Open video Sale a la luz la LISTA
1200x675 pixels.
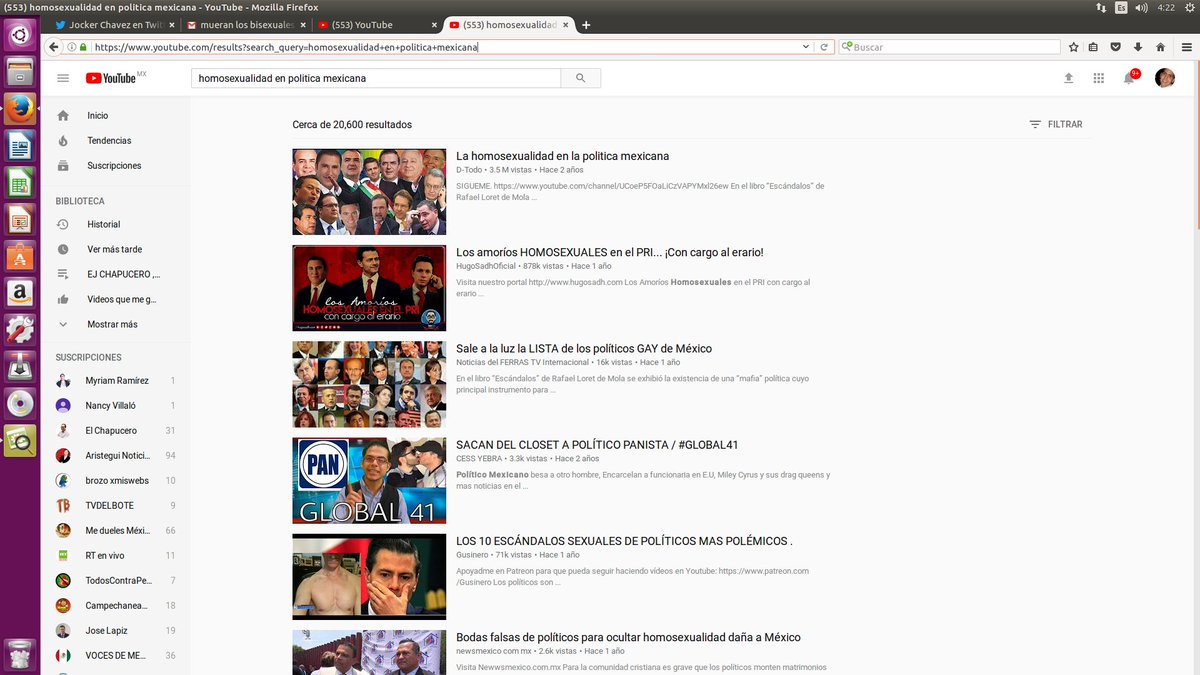[584, 349]
